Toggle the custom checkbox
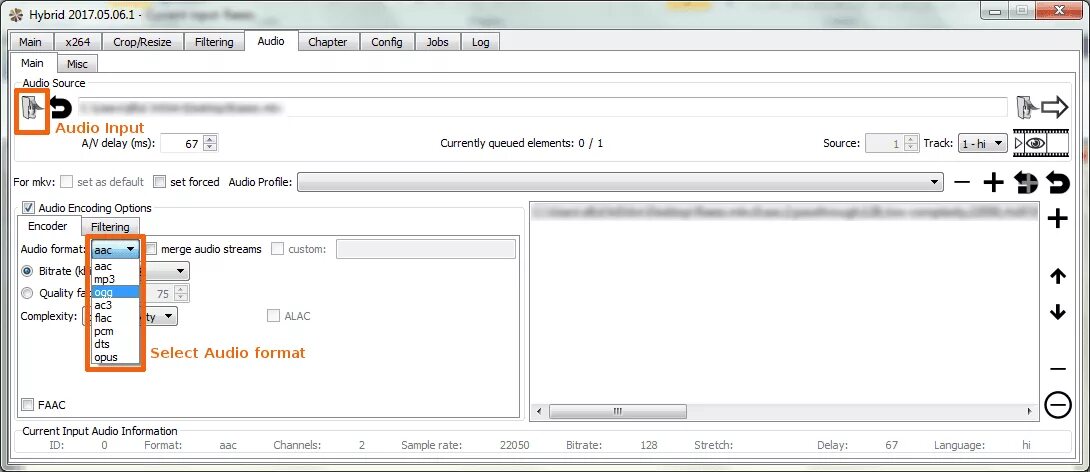Image resolution: width=1090 pixels, height=472 pixels. [277, 249]
